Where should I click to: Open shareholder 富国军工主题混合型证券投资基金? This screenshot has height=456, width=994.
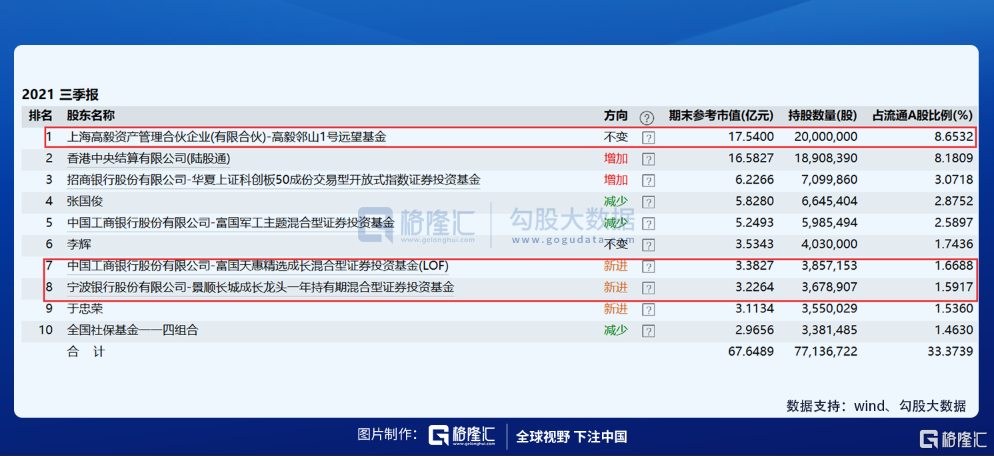(231, 223)
